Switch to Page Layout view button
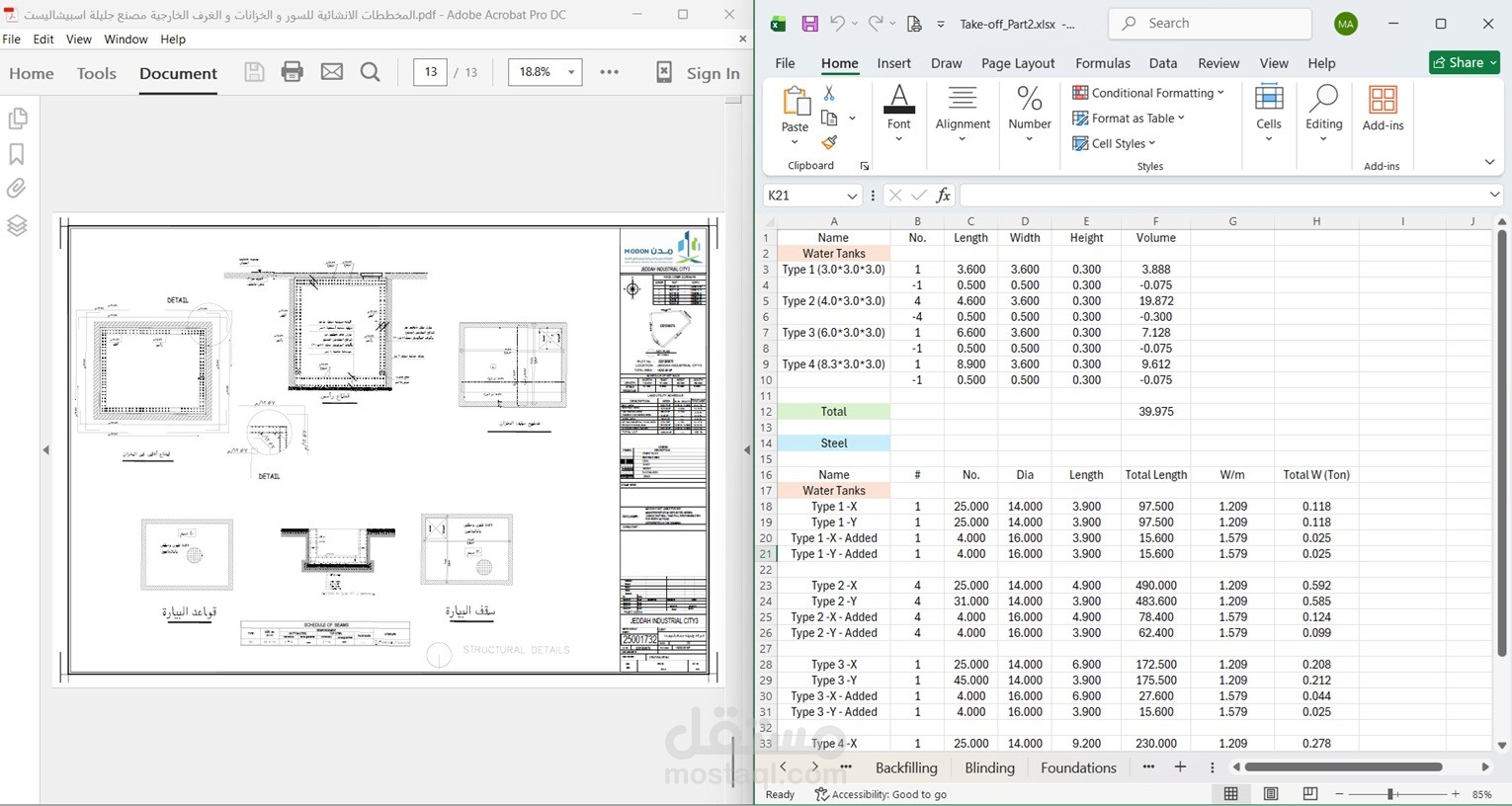This screenshot has height=806, width=1512. 1271,794
